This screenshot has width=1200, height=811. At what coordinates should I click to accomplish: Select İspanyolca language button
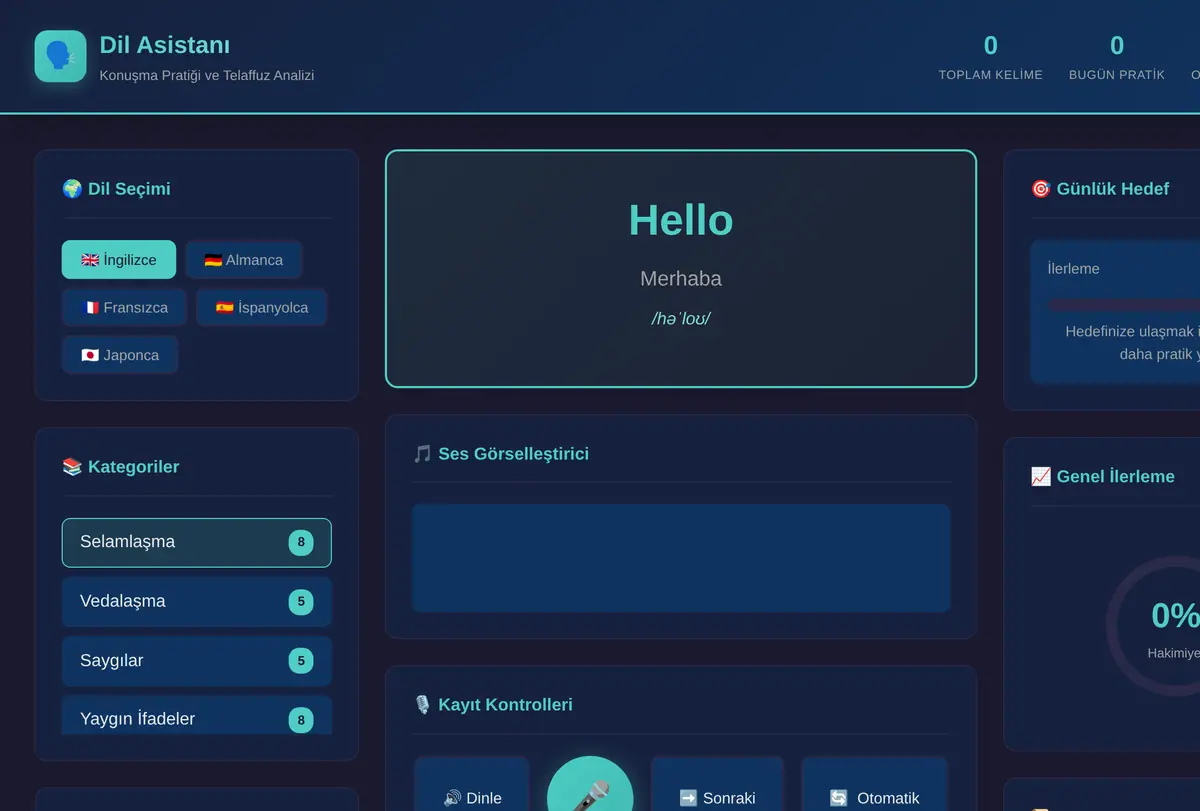pyautogui.click(x=262, y=307)
